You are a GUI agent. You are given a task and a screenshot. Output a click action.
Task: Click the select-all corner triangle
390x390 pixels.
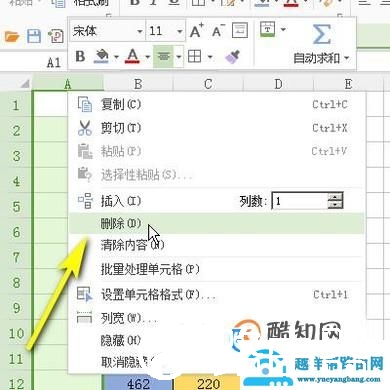tap(24, 83)
